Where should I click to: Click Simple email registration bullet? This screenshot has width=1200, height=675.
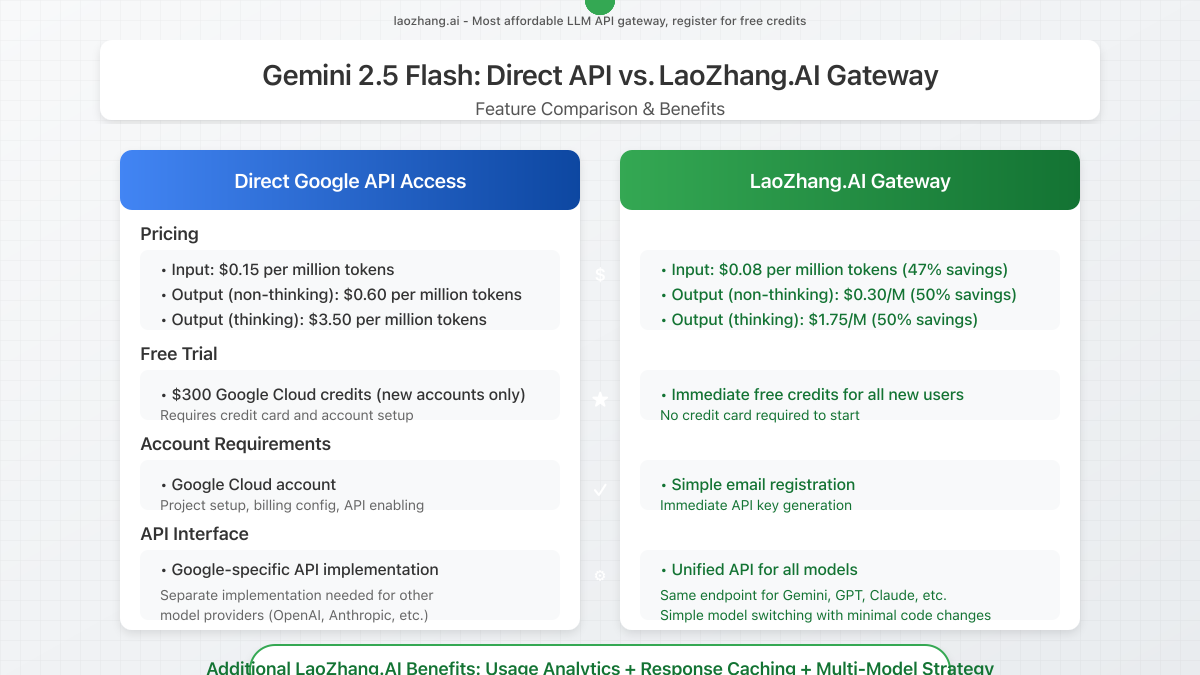(757, 485)
